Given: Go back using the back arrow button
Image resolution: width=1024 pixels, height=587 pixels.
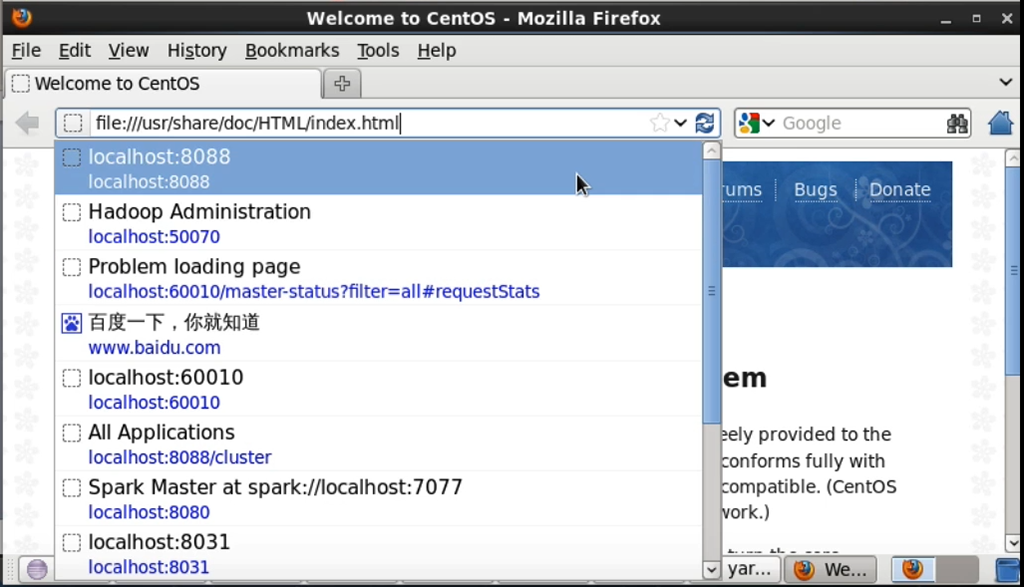Looking at the screenshot, I should pos(27,123).
